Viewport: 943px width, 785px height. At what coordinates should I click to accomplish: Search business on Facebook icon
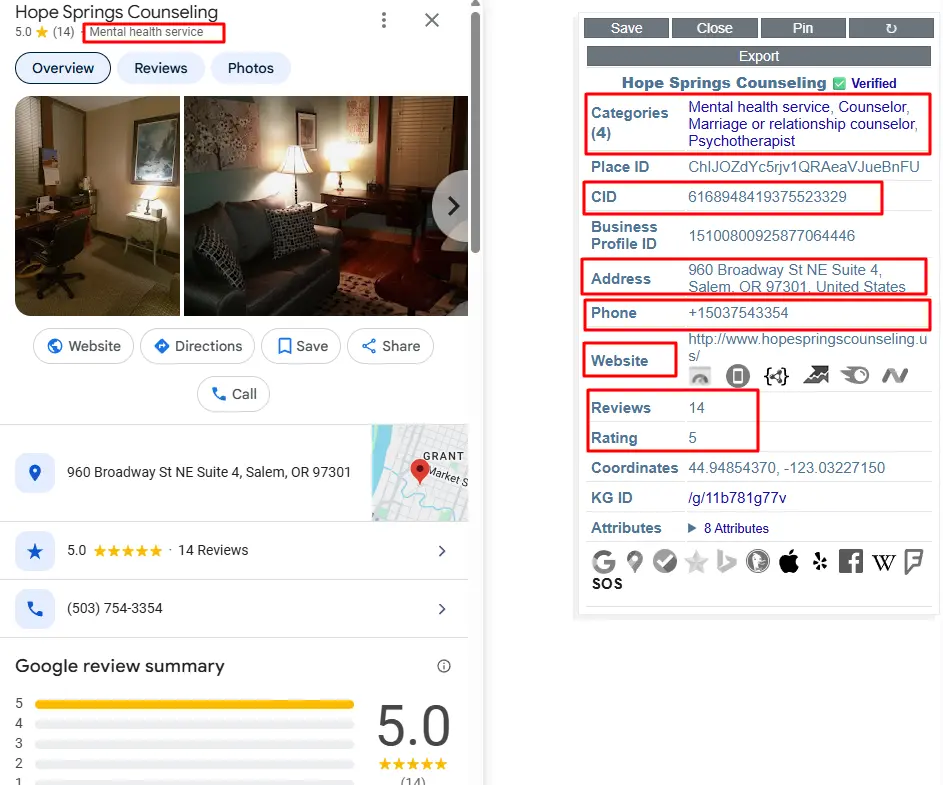851,562
